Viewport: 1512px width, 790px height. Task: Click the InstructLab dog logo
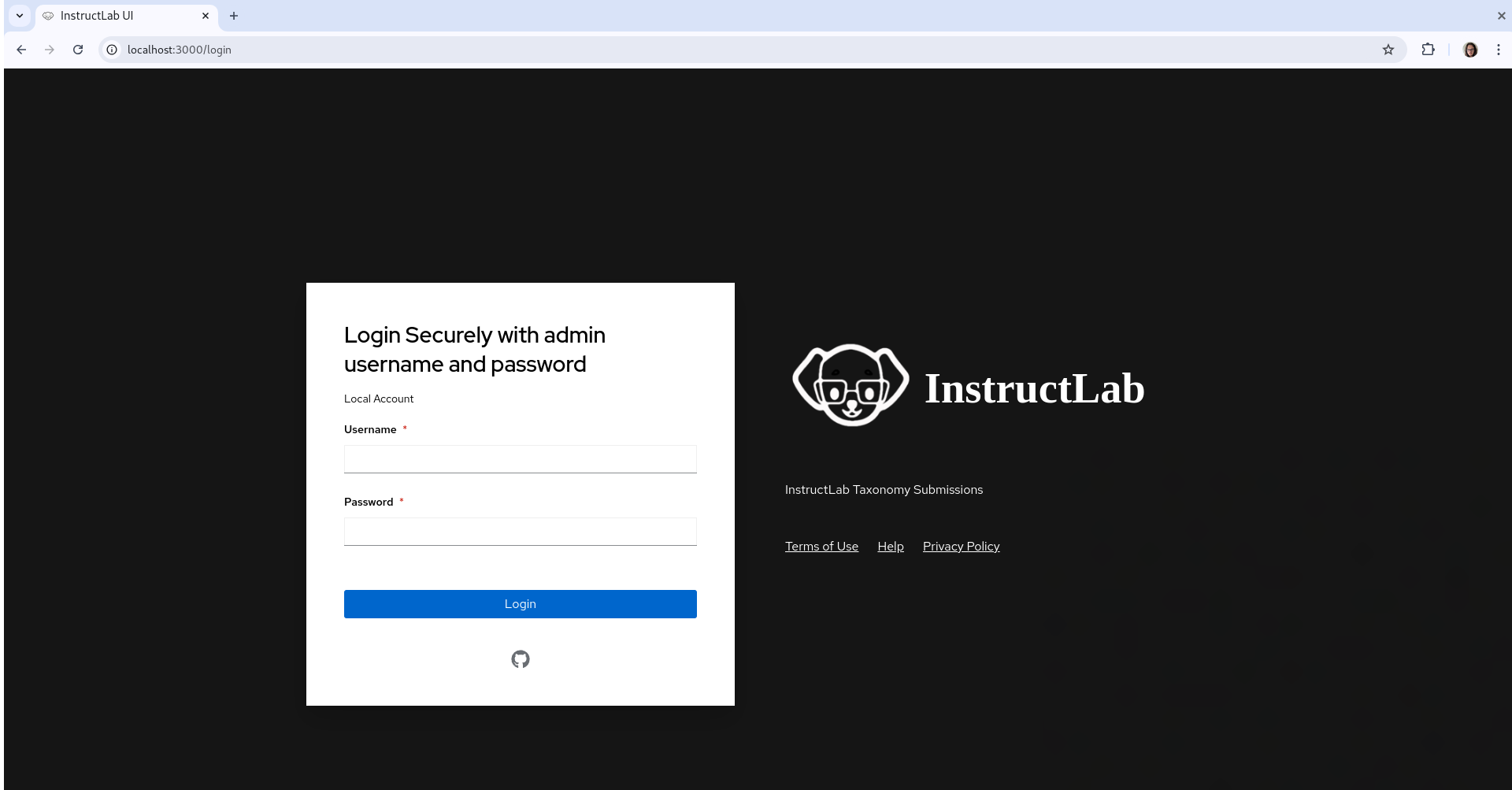pyautogui.click(x=850, y=385)
